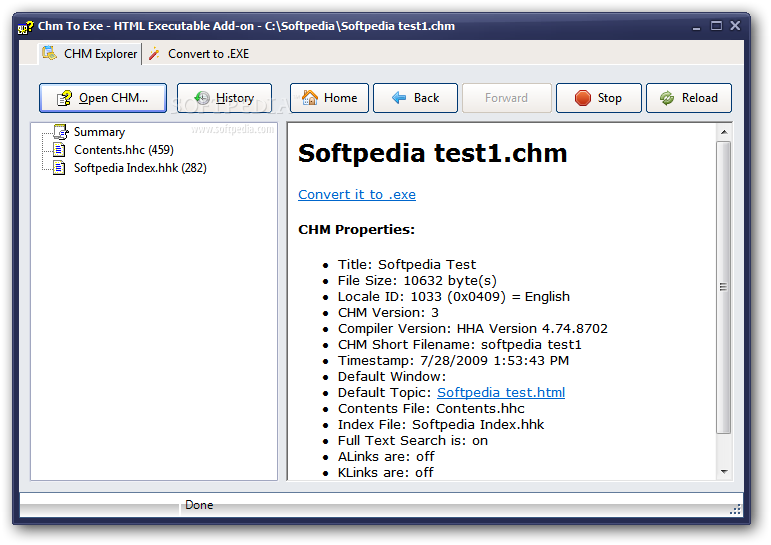Viewport: 771px width, 545px height.
Task: Click the 'ALinks are: off' line
Action: 386,456
